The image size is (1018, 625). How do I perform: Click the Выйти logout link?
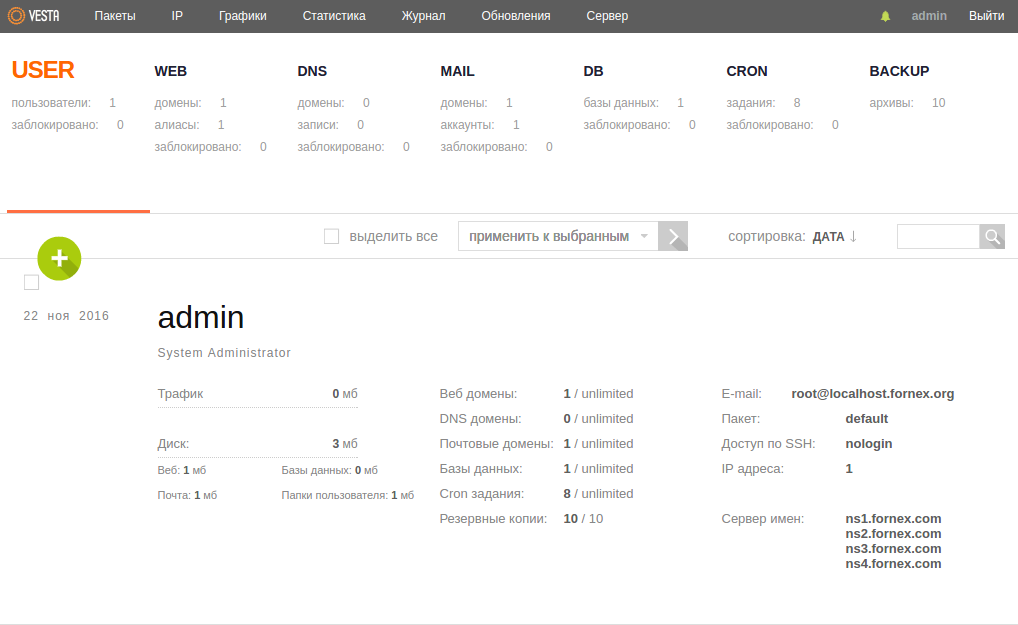coord(986,16)
